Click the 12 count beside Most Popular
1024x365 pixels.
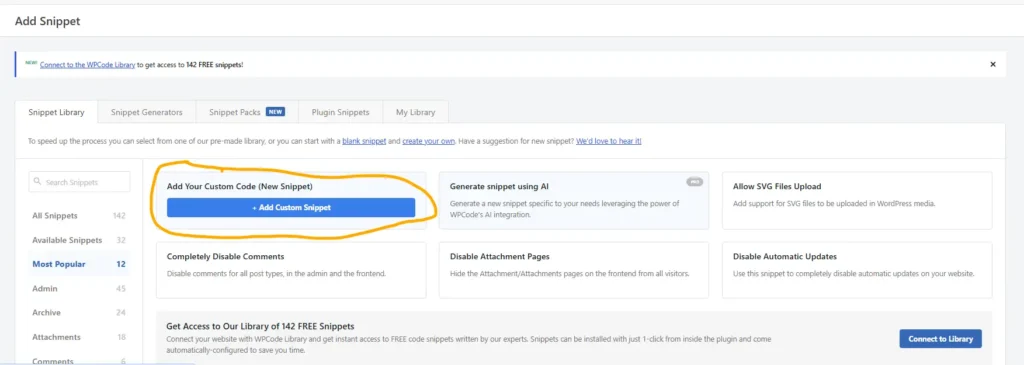click(121, 264)
